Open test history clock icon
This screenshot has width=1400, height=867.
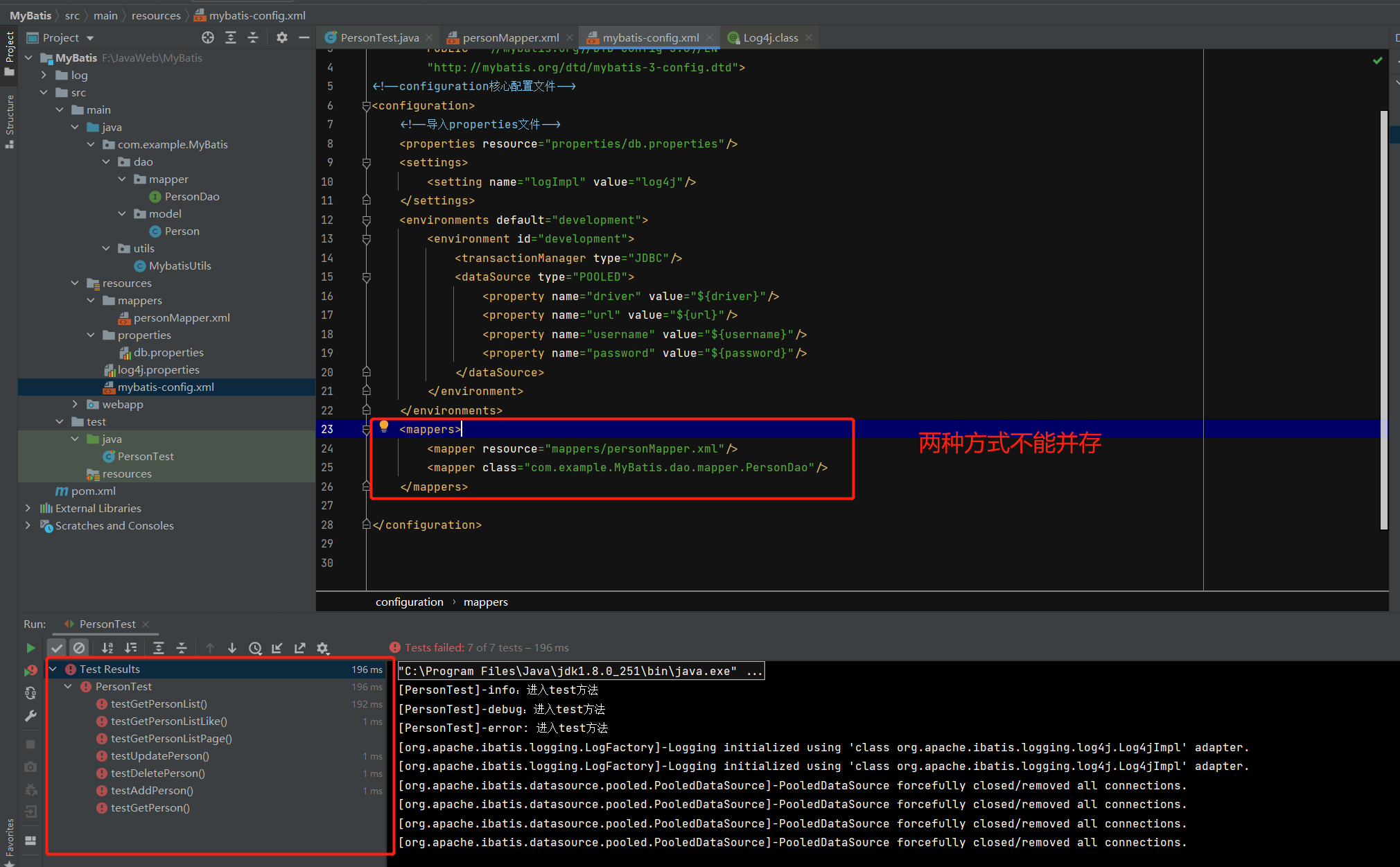click(x=255, y=648)
